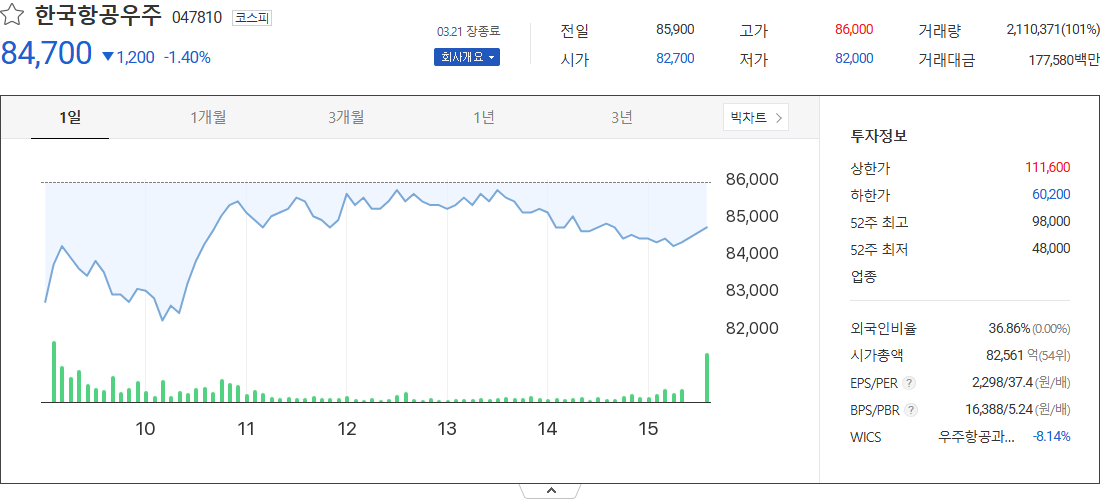The height and width of the screenshot is (500, 1100).
Task: Click the current price 84,700
Action: (x=46, y=53)
